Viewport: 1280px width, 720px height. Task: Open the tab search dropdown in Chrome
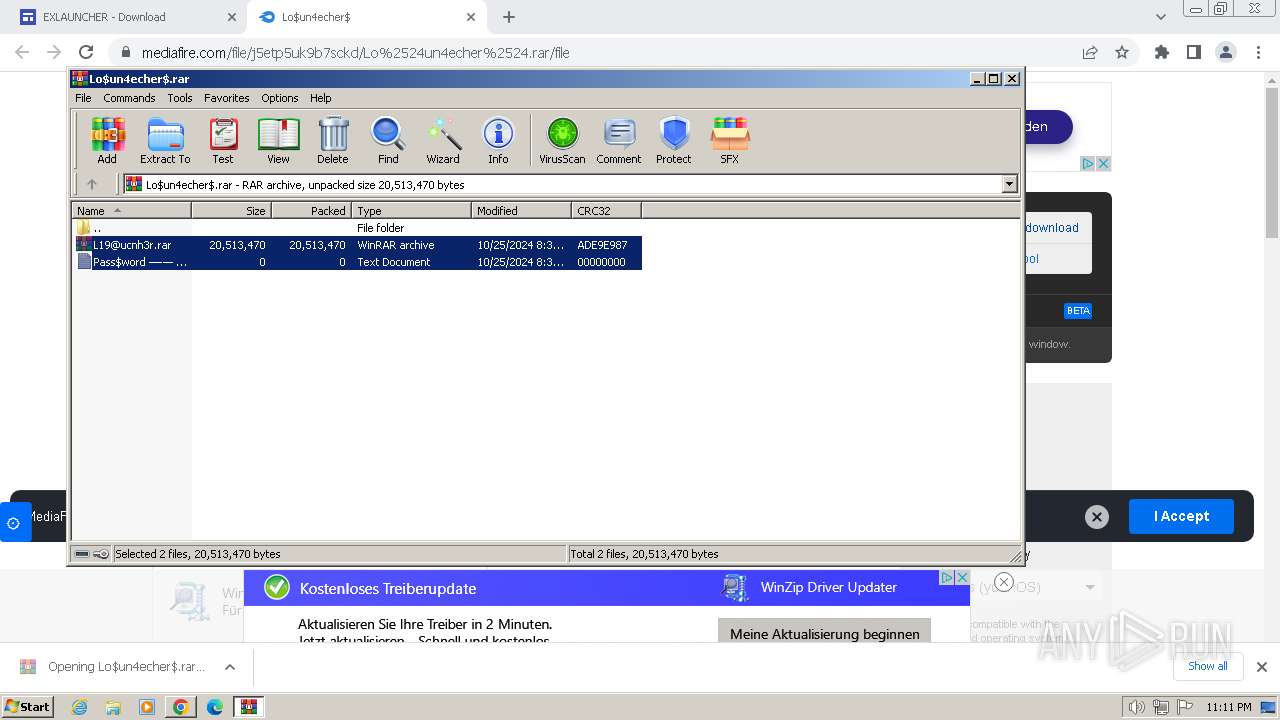(x=1161, y=17)
